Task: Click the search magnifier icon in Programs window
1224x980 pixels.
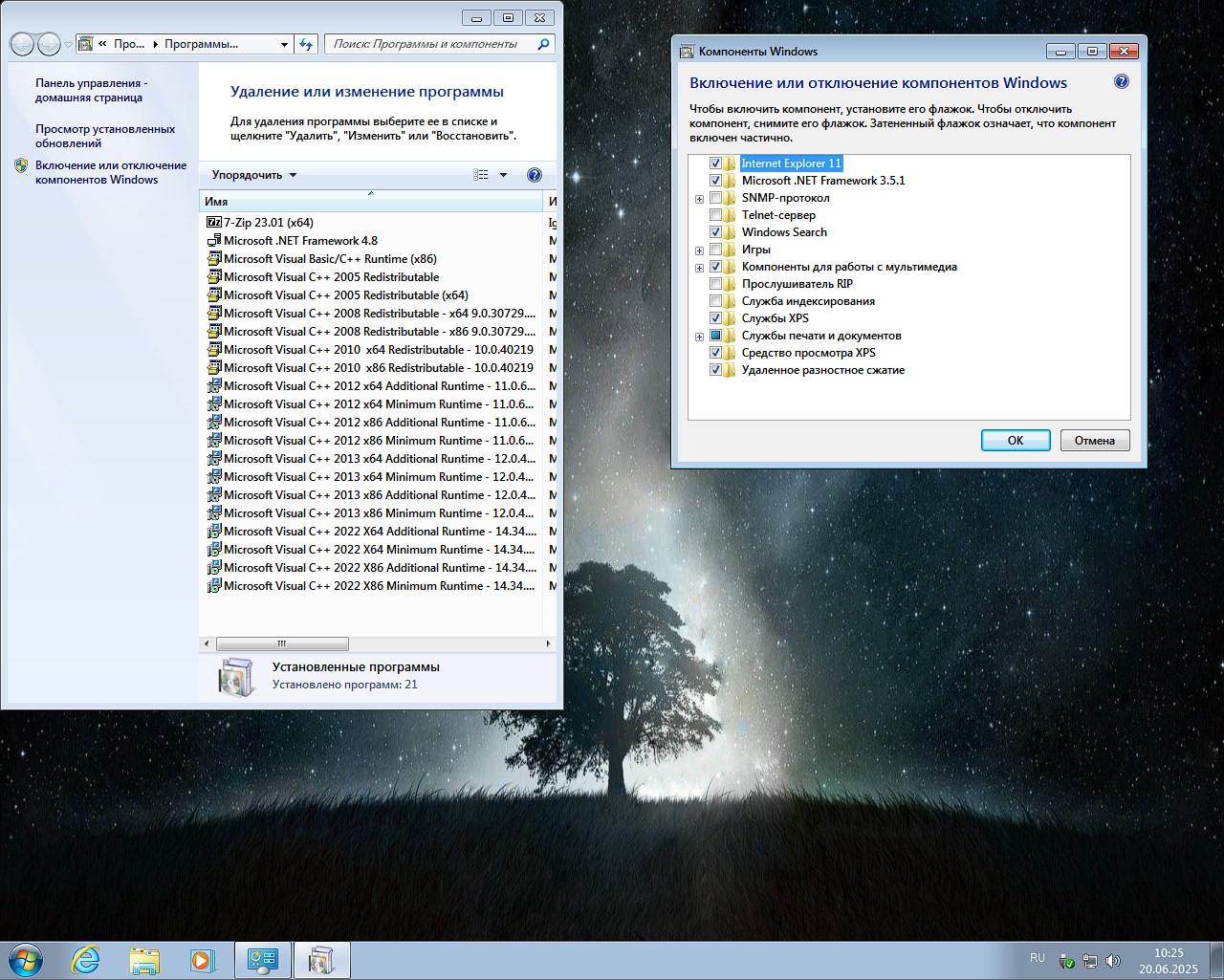Action: (x=543, y=44)
